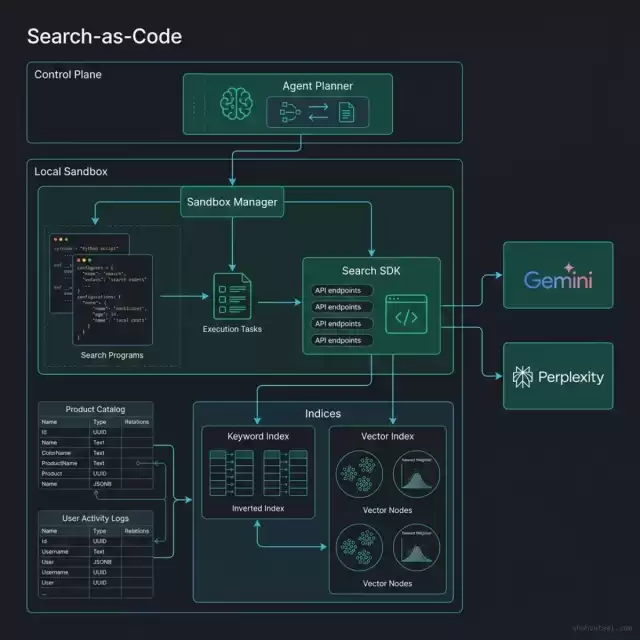Image resolution: width=640 pixels, height=640 pixels.
Task: Click the Gemini sparkle star icon
Action: click(569, 268)
